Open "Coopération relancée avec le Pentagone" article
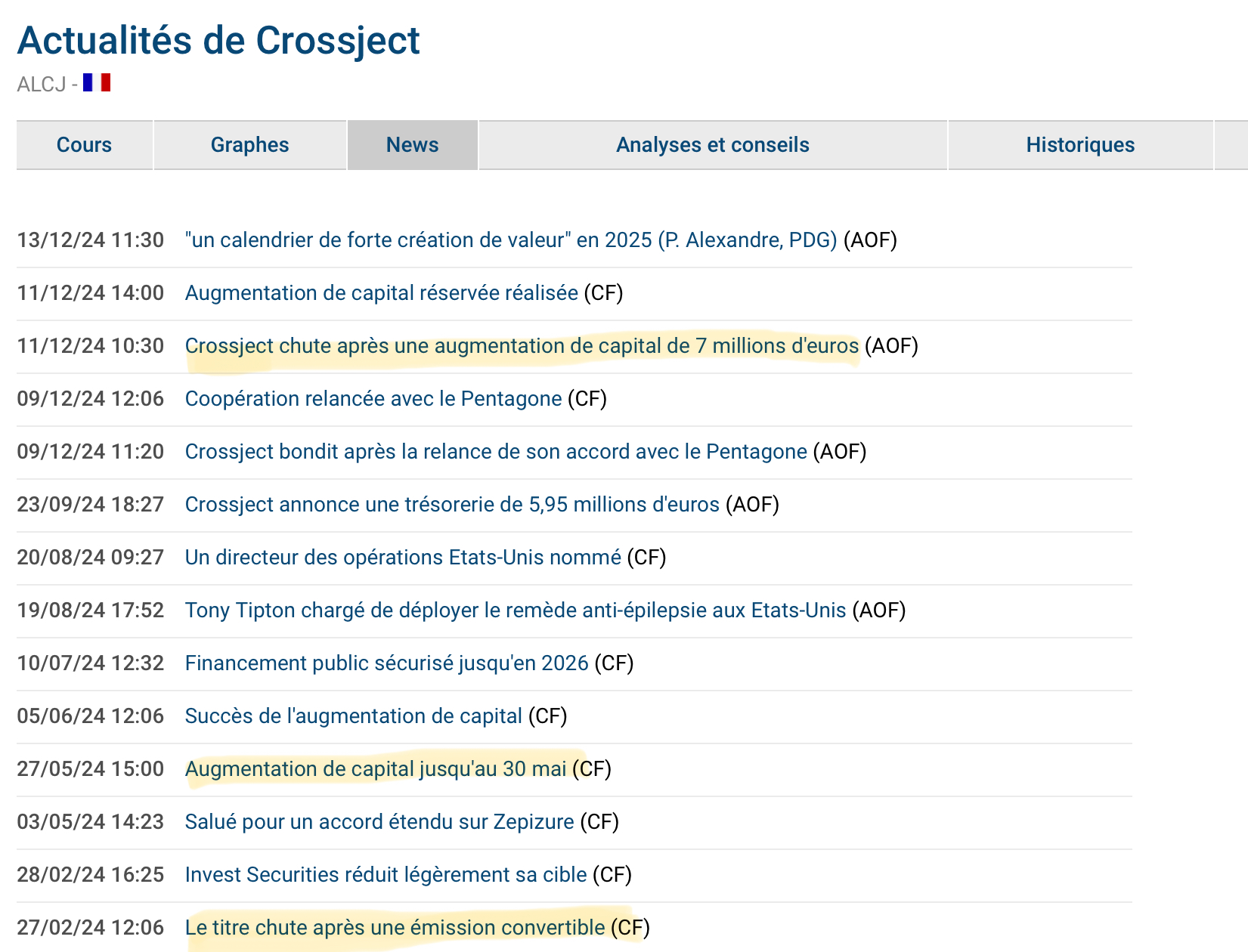 [373, 399]
